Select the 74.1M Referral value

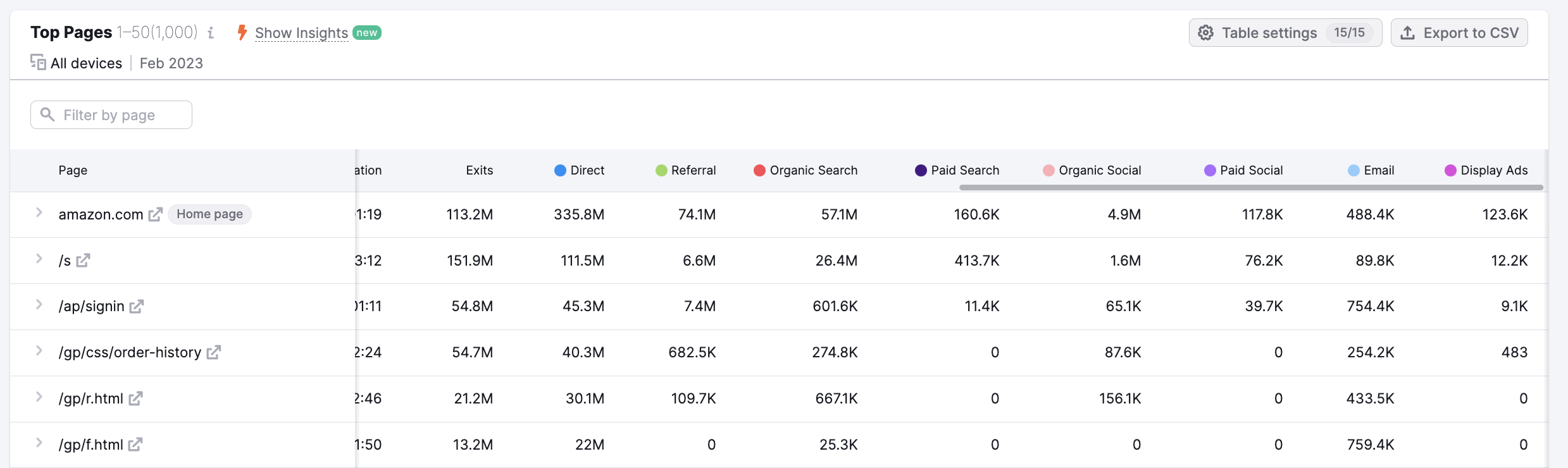coord(697,214)
